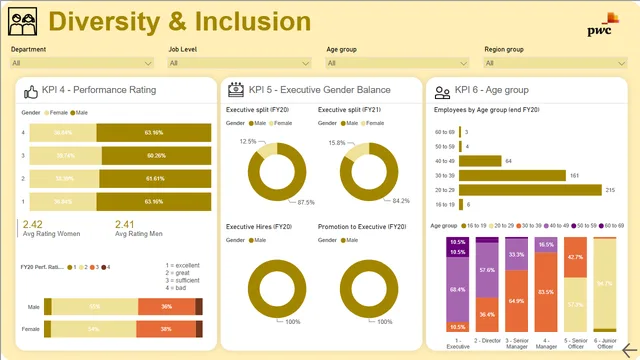
Task: Click the Diversity & Inclusion people icon
Action: click(x=22, y=22)
